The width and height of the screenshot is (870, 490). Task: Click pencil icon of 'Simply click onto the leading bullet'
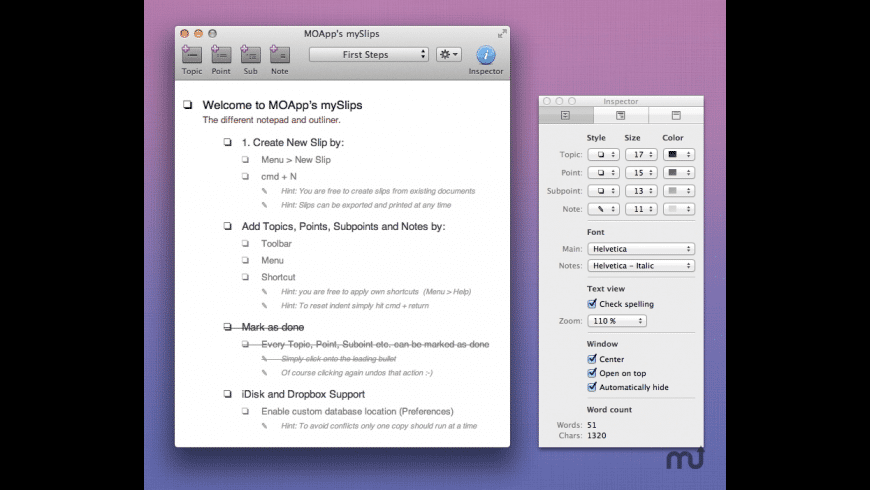point(265,358)
